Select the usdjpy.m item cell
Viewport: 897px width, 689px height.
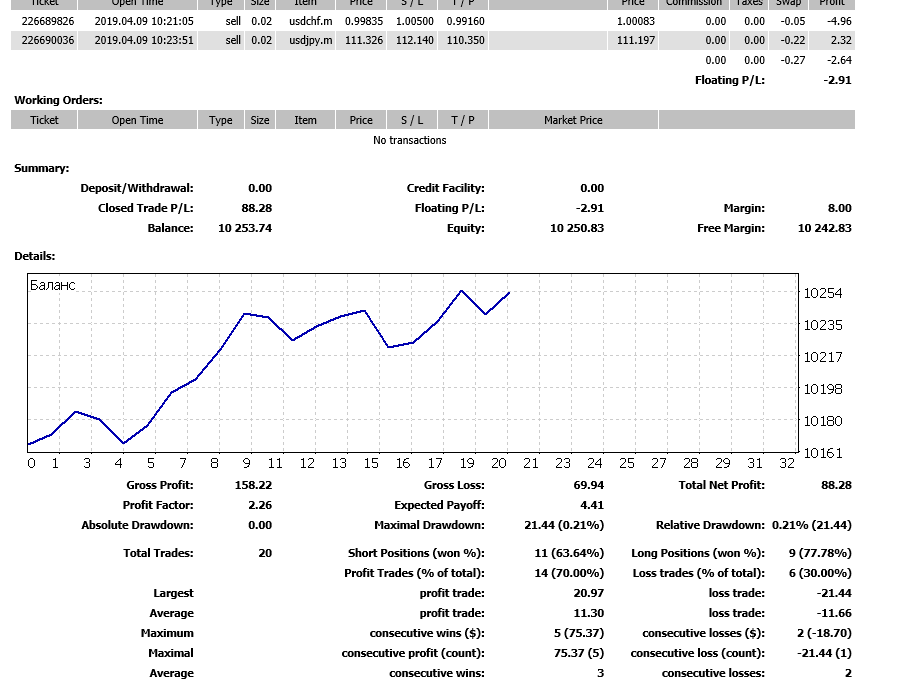pyautogui.click(x=305, y=40)
